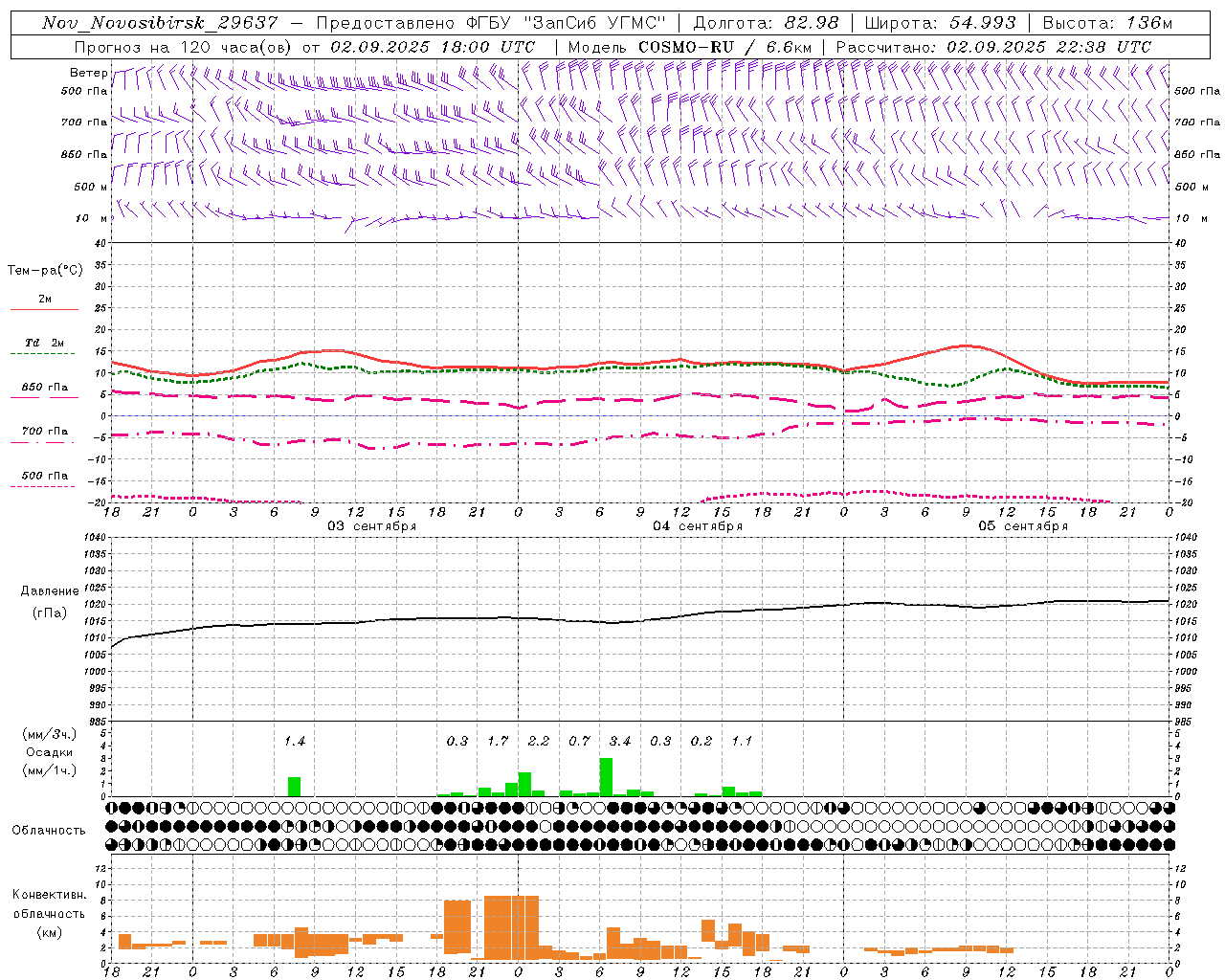Click the Рассчитано: 02.09.2025 22:38 UTC timestamp

(x=994, y=47)
